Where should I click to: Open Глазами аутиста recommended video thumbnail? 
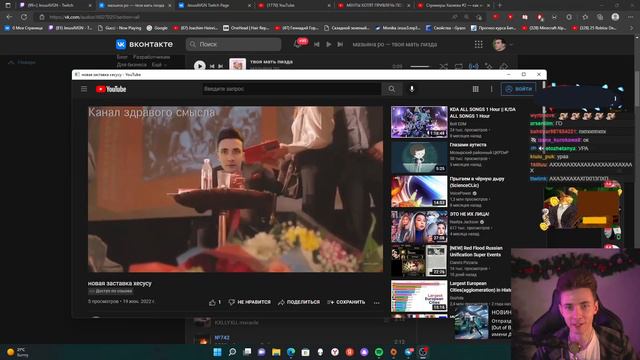click(x=419, y=157)
